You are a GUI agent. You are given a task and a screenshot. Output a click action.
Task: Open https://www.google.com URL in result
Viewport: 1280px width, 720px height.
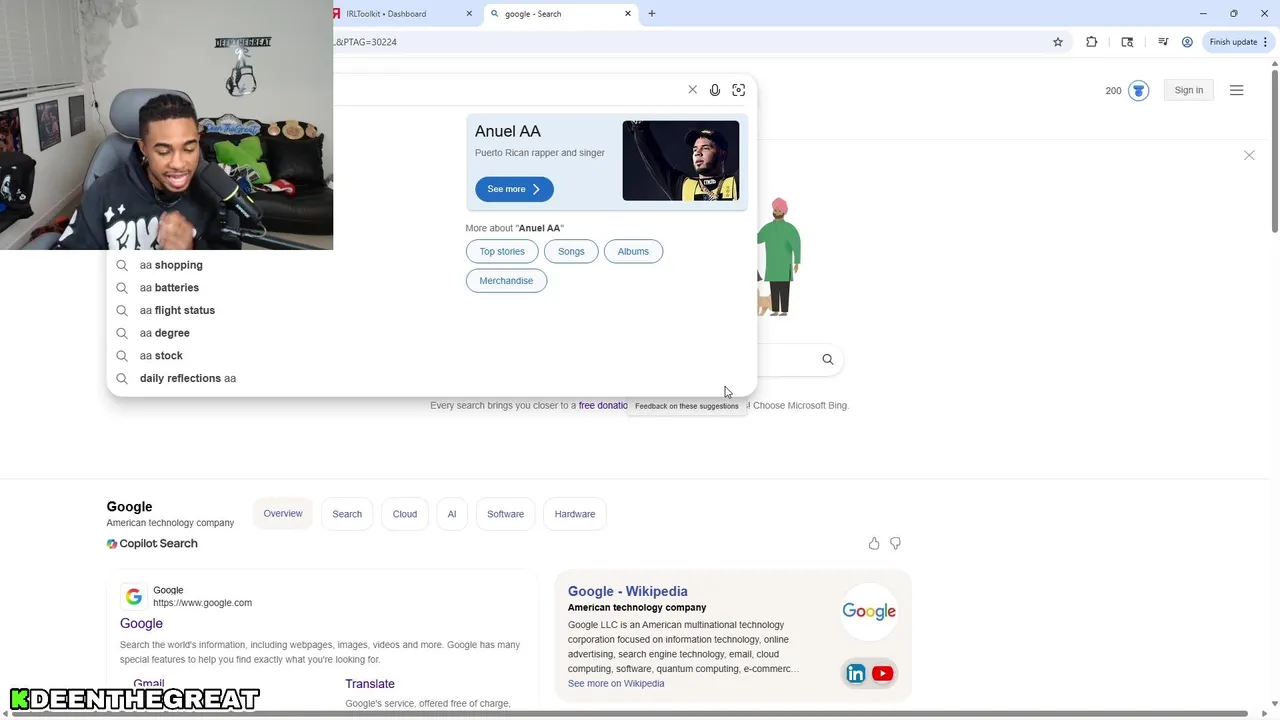pyautogui.click(x=202, y=603)
